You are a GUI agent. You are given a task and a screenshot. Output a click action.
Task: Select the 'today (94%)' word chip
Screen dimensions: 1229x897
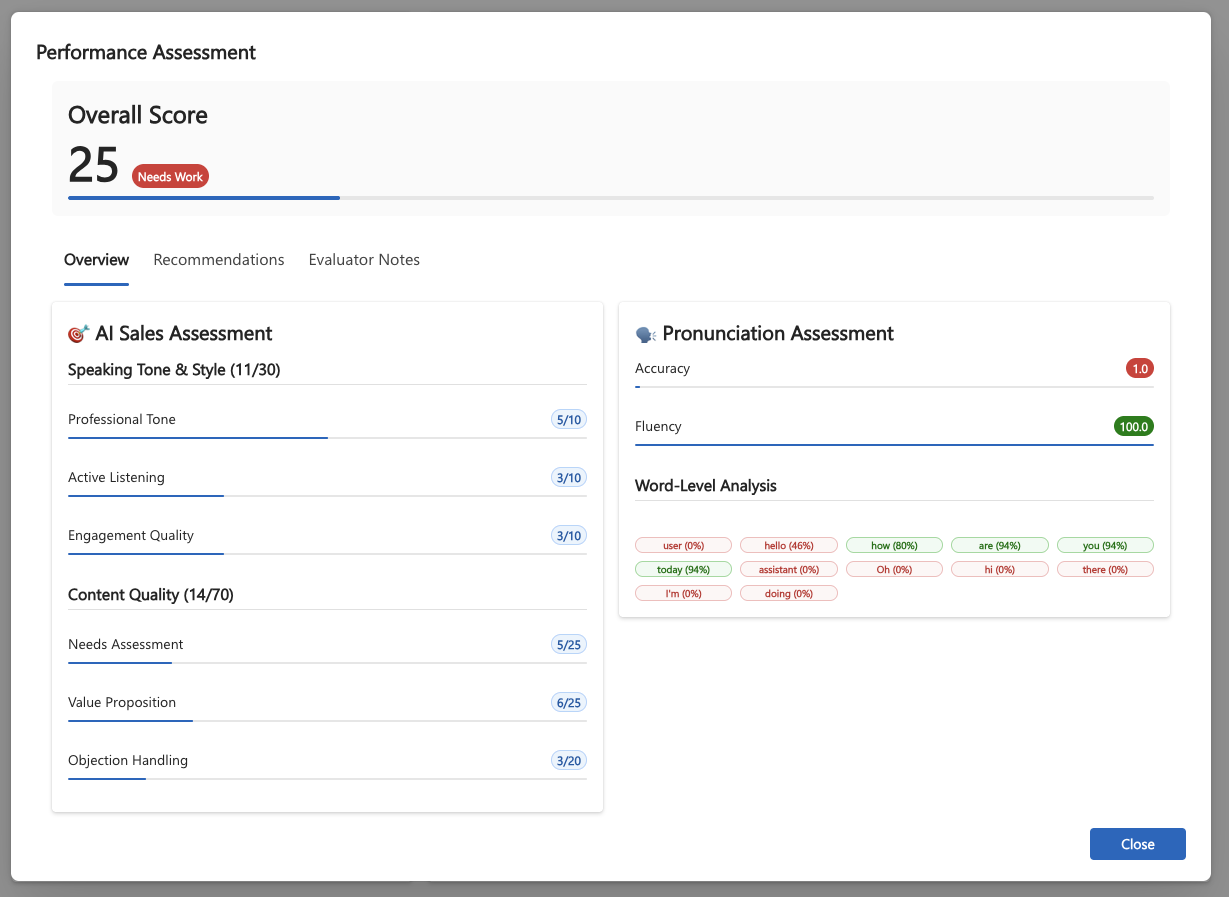683,570
